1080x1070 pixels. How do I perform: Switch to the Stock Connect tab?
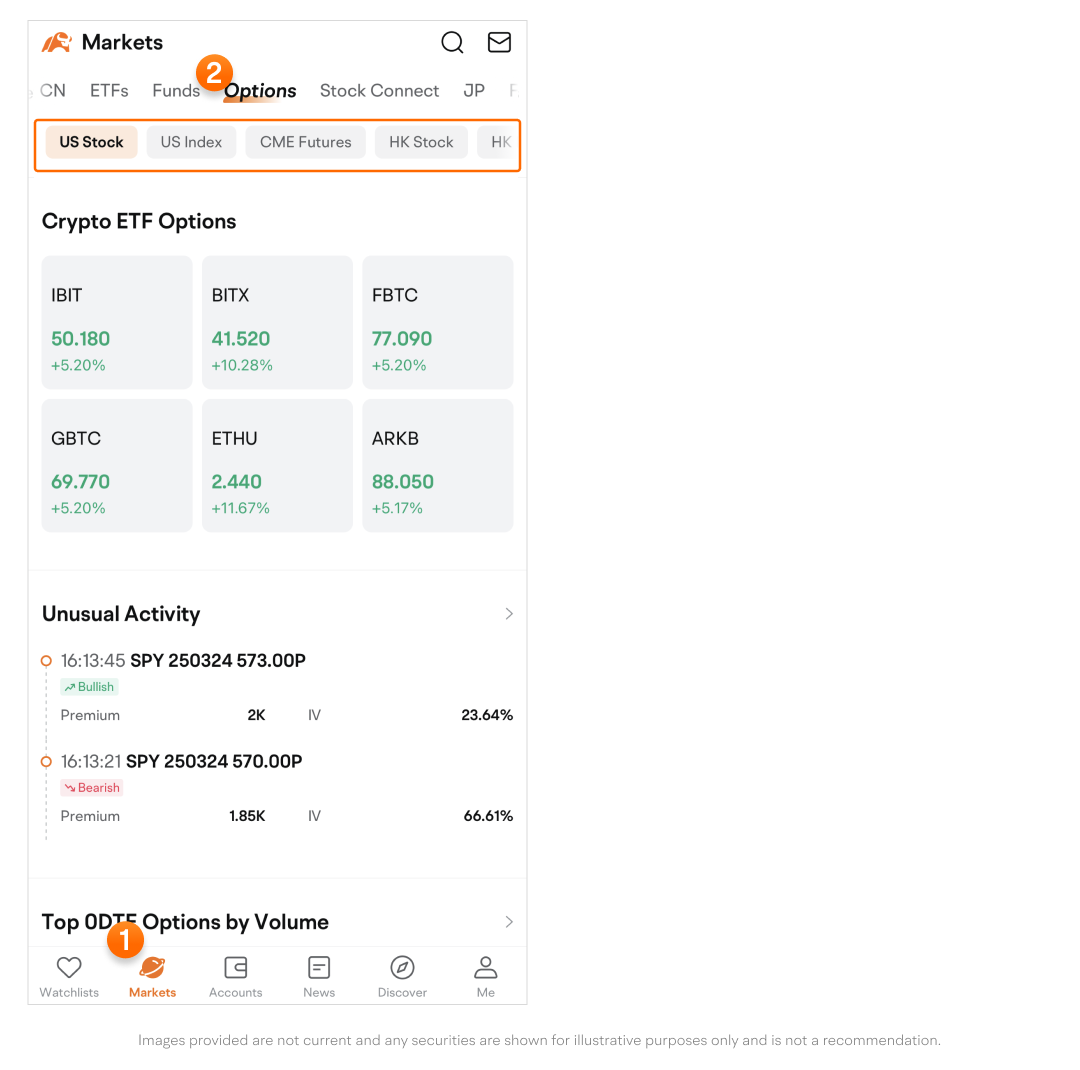click(x=379, y=91)
